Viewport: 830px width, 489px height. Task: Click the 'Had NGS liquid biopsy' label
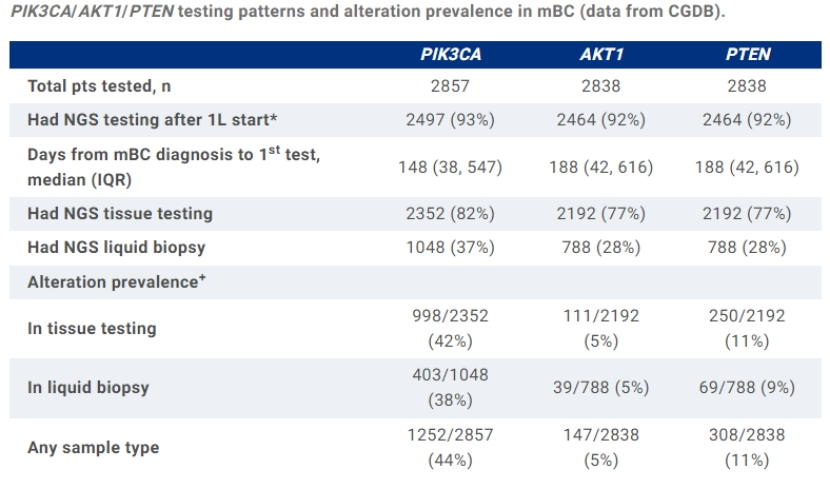(118, 246)
